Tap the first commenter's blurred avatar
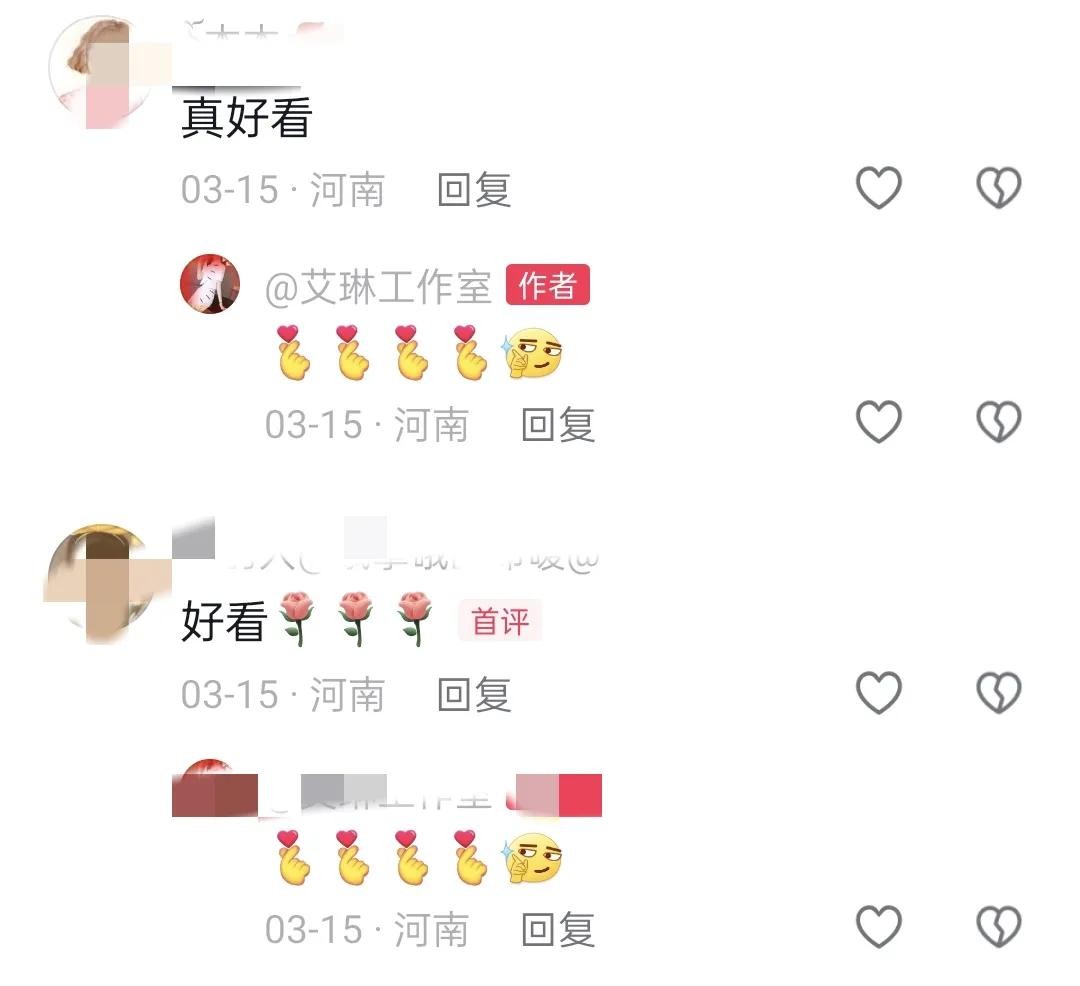1080x986 pixels. click(101, 71)
